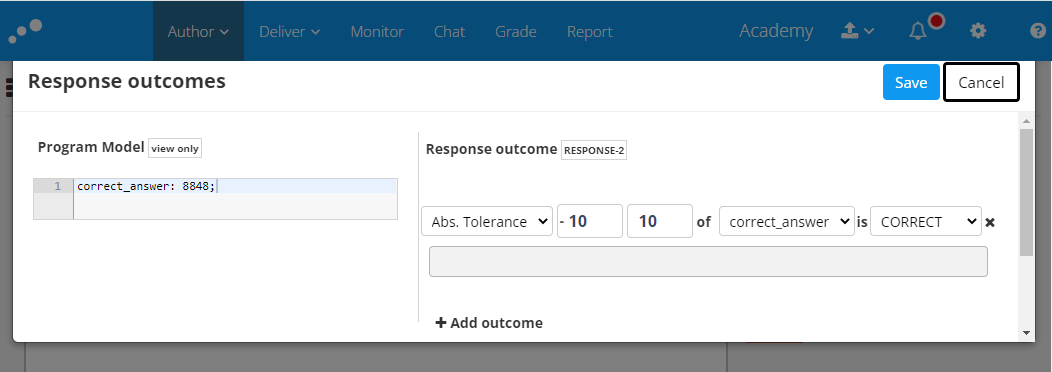Expand the Abs. Tolerance dropdown

tap(487, 222)
